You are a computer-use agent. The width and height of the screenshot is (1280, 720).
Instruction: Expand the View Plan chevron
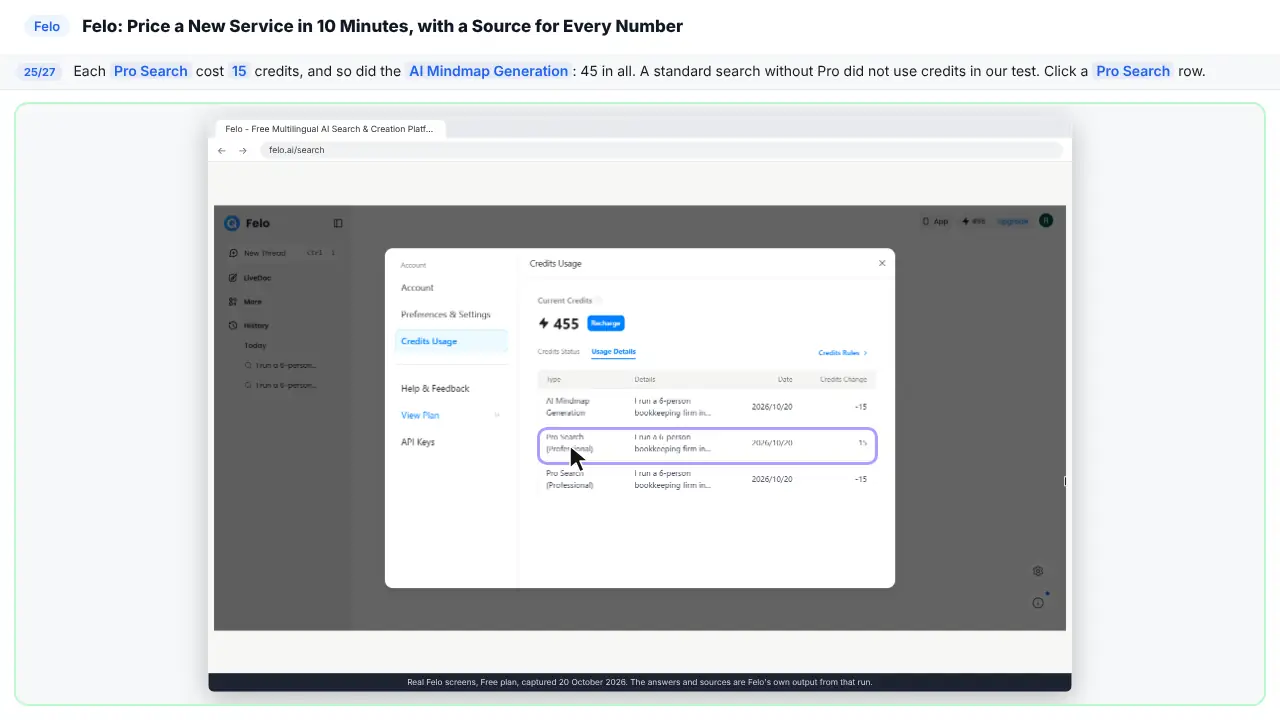point(497,415)
